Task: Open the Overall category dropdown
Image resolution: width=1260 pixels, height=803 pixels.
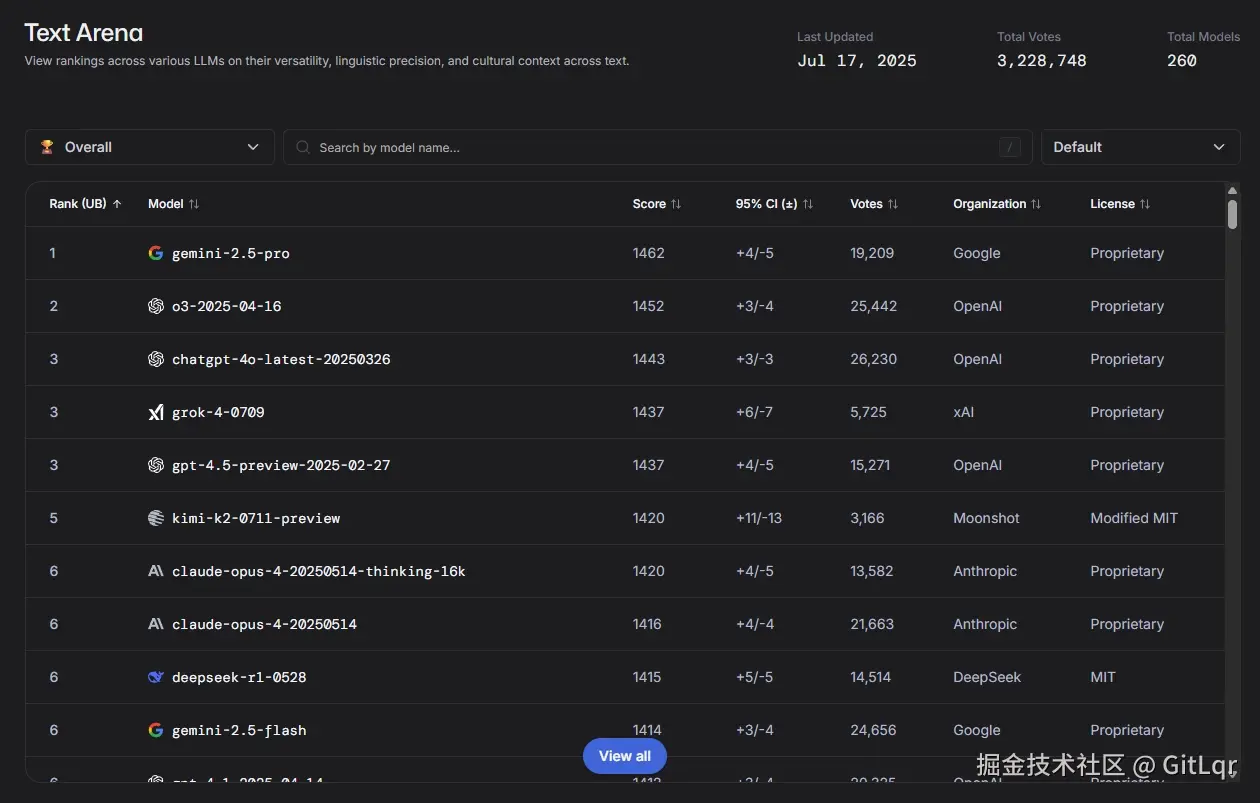Action: [150, 147]
